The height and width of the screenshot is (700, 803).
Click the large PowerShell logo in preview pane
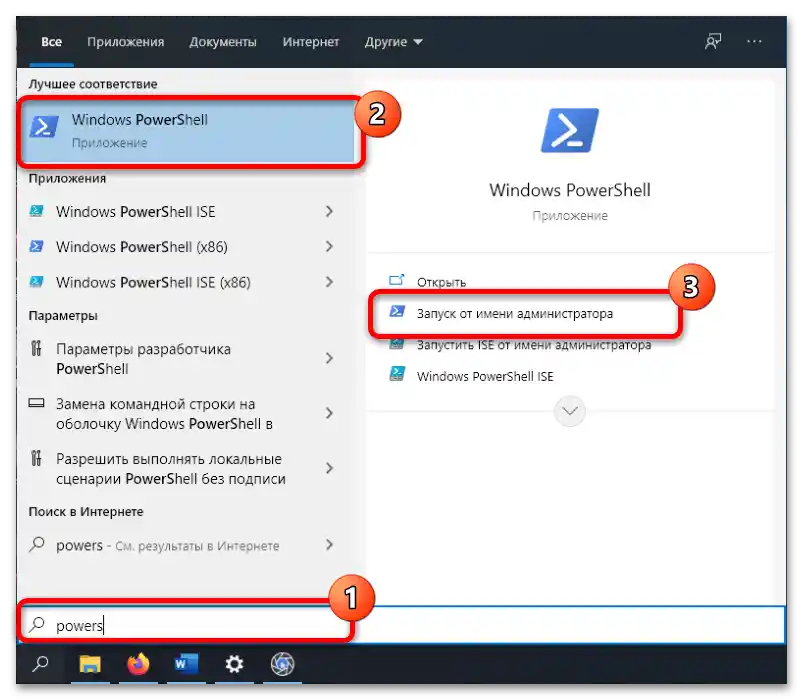tap(569, 130)
